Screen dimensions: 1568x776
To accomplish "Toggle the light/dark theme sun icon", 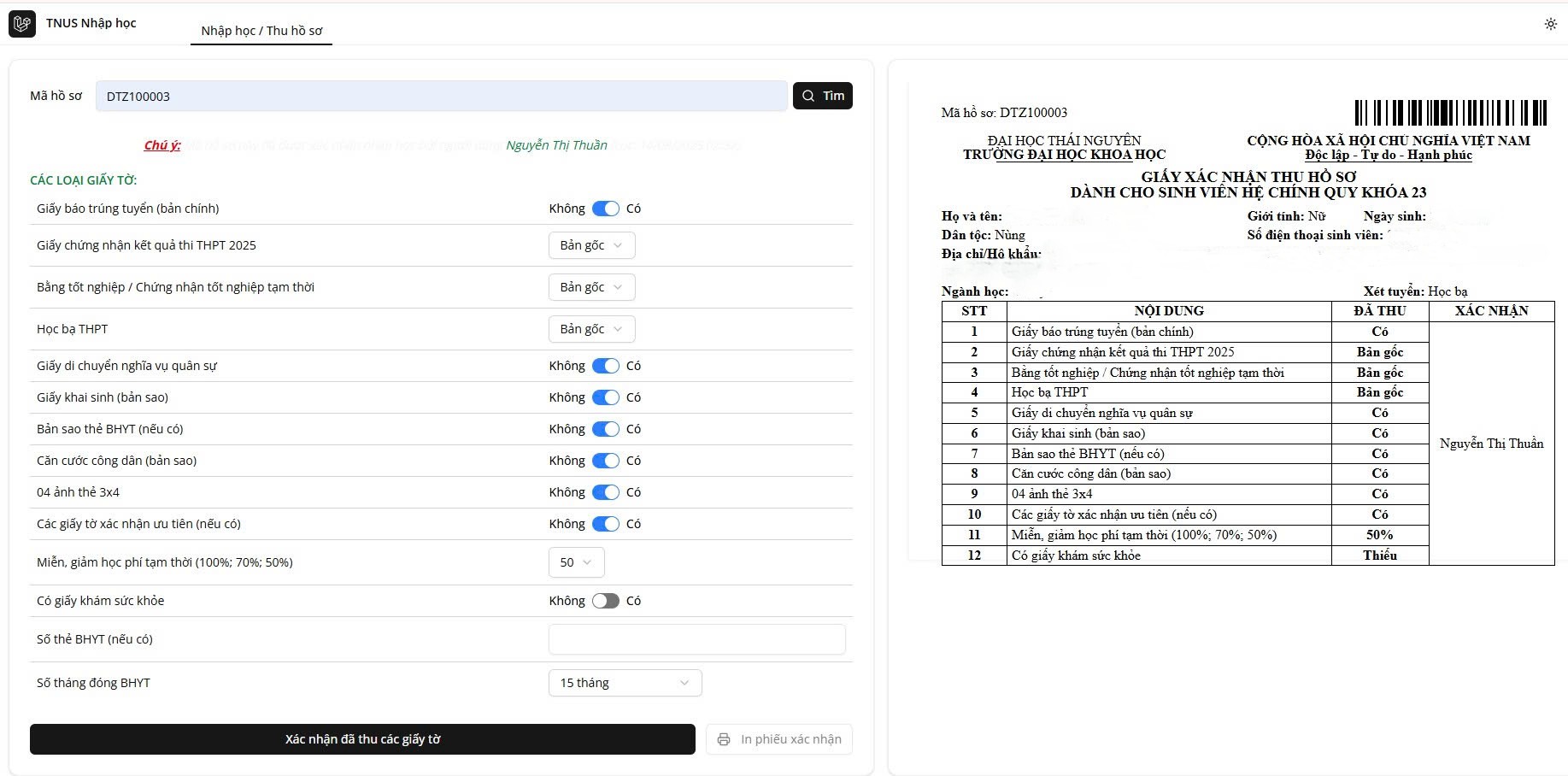I will 1550,24.
